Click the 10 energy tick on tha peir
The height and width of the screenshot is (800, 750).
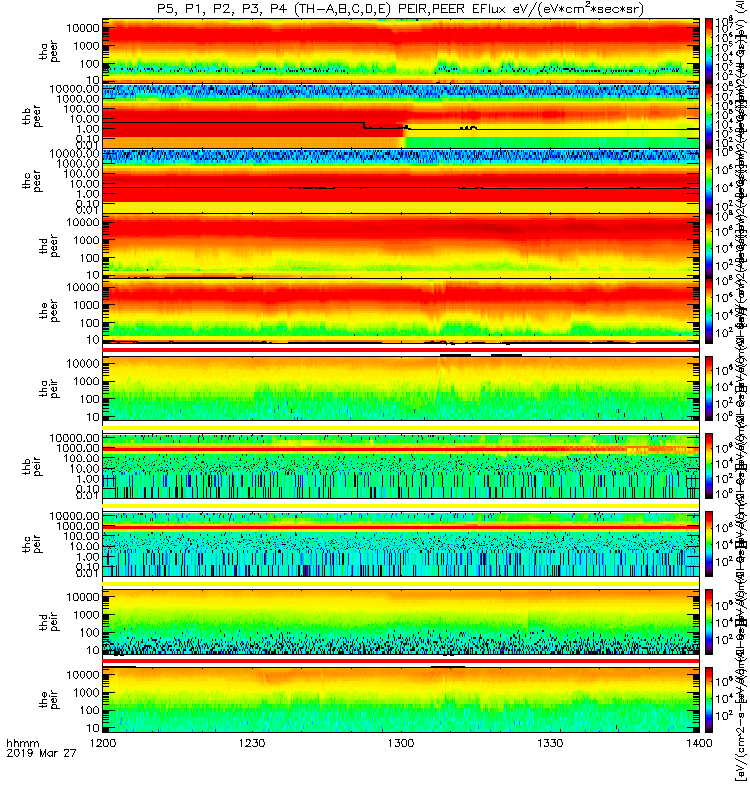point(92,417)
